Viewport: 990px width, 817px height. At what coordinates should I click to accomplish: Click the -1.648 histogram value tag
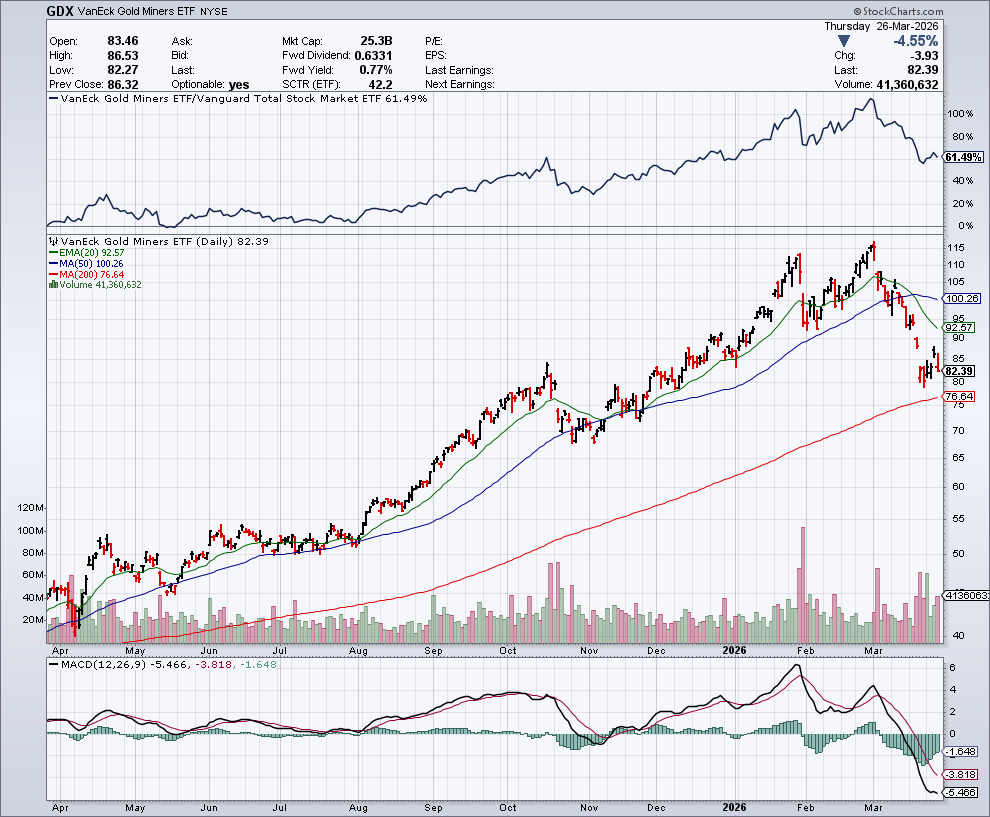click(x=961, y=751)
